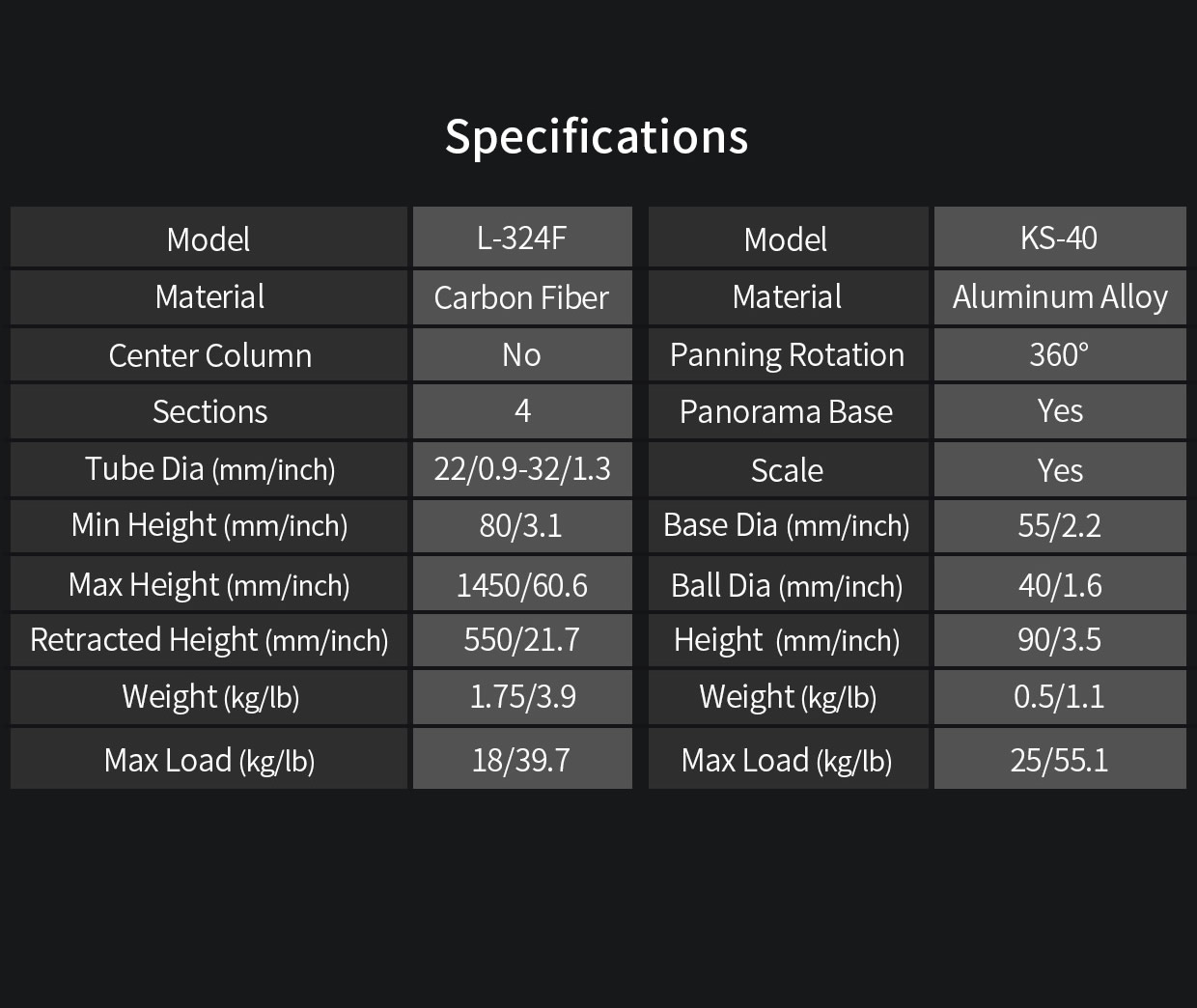Click the Base Dia value 55/2.2

[x=1060, y=526]
